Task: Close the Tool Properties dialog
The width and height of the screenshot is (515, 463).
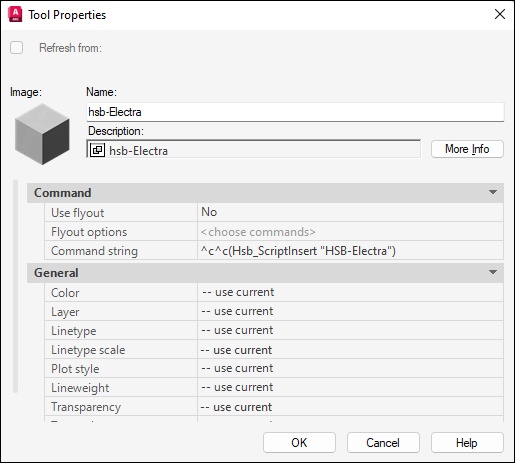Action: pyautogui.click(x=500, y=14)
